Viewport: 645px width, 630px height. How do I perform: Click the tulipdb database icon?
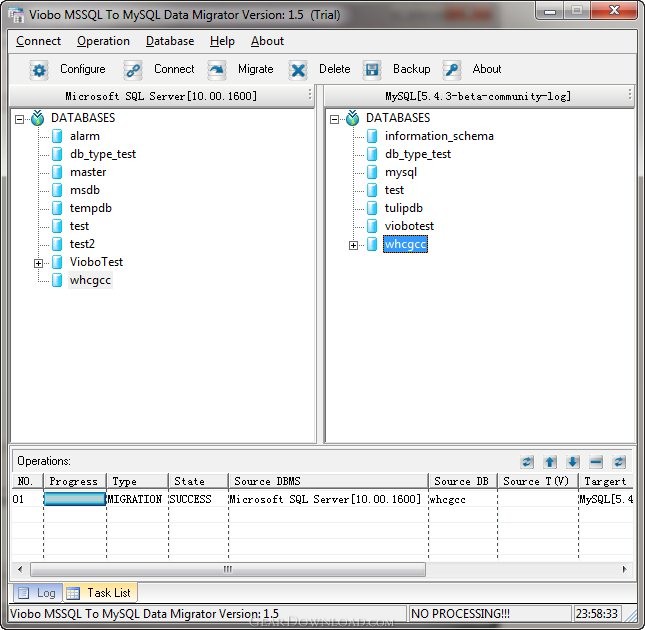tap(372, 208)
